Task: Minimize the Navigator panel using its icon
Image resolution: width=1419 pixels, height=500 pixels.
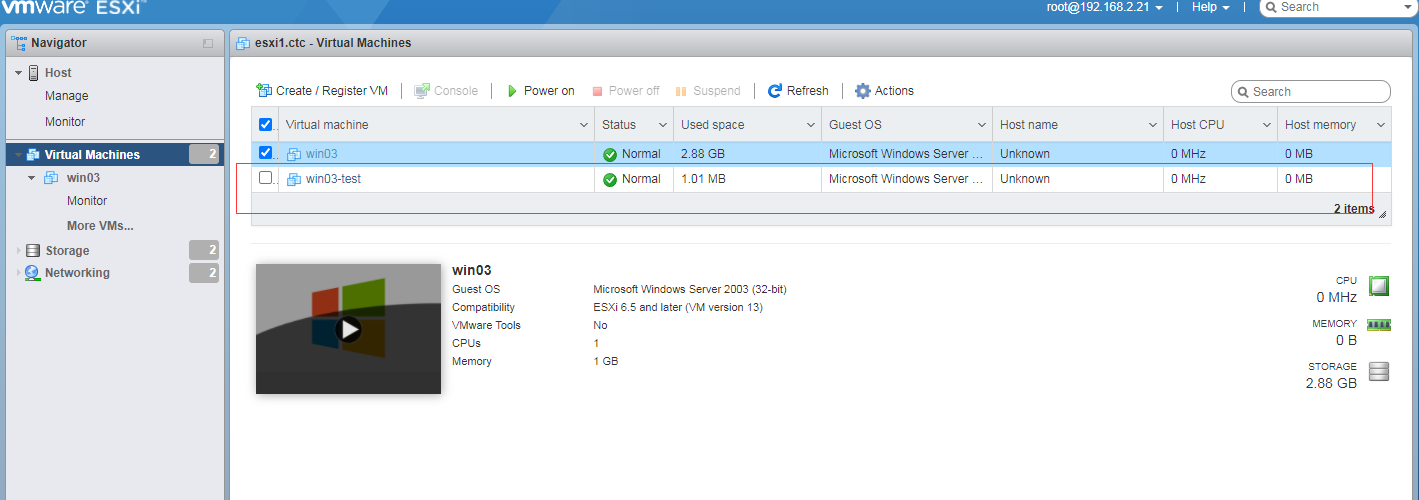Action: (208, 44)
